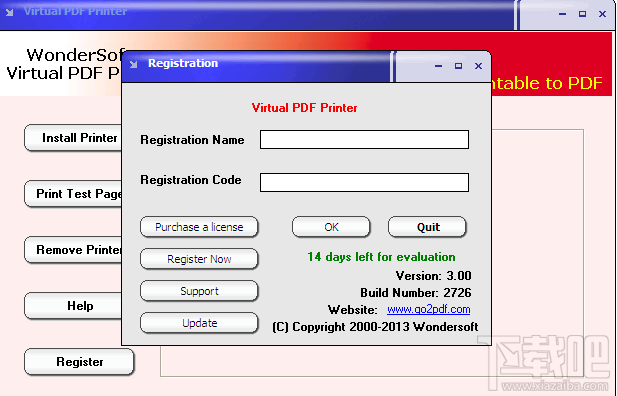The width and height of the screenshot is (617, 396).
Task: Minimize the Virtual PDF Printer main window
Action: pos(562,14)
